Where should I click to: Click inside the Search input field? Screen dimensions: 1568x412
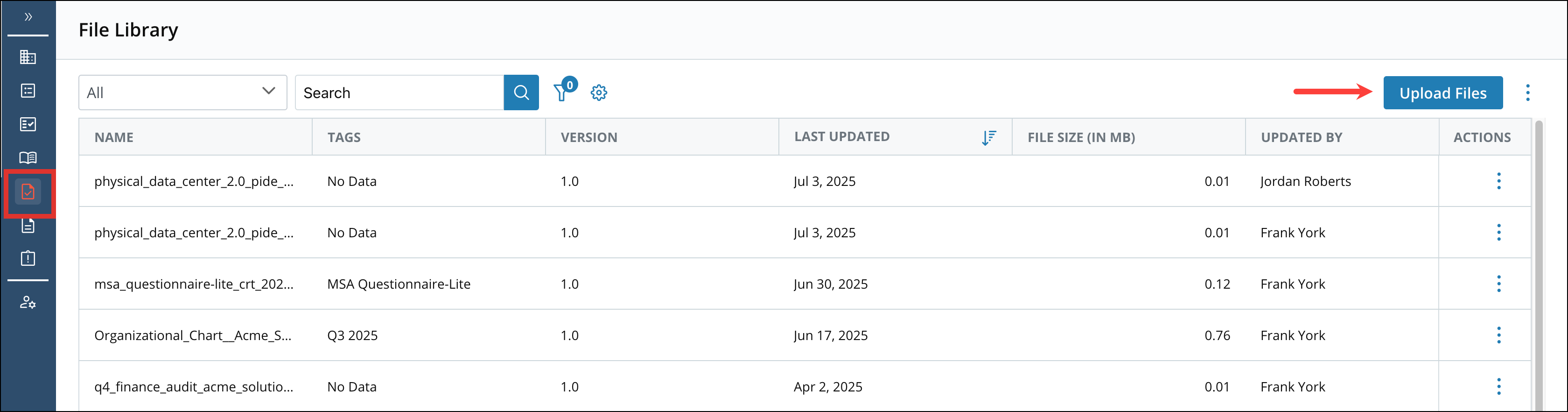(396, 92)
